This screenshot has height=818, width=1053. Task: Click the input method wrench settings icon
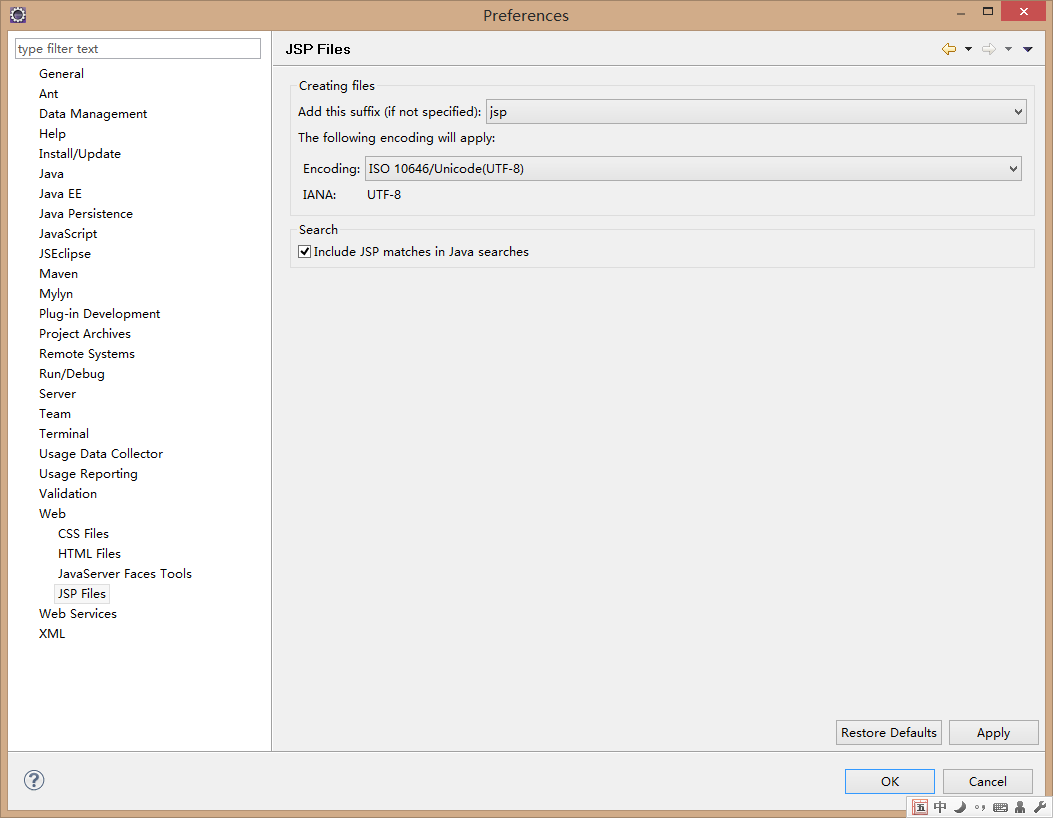[1039, 807]
